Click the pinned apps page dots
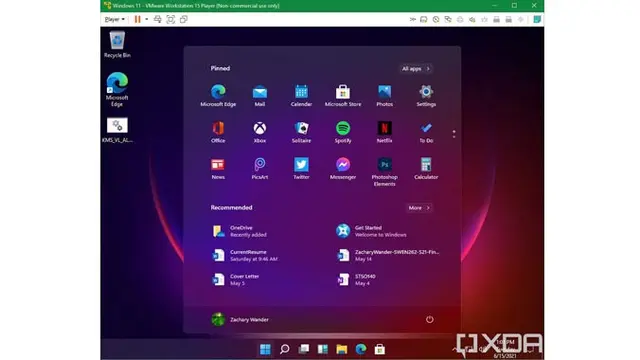The image size is (640, 360). (454, 134)
